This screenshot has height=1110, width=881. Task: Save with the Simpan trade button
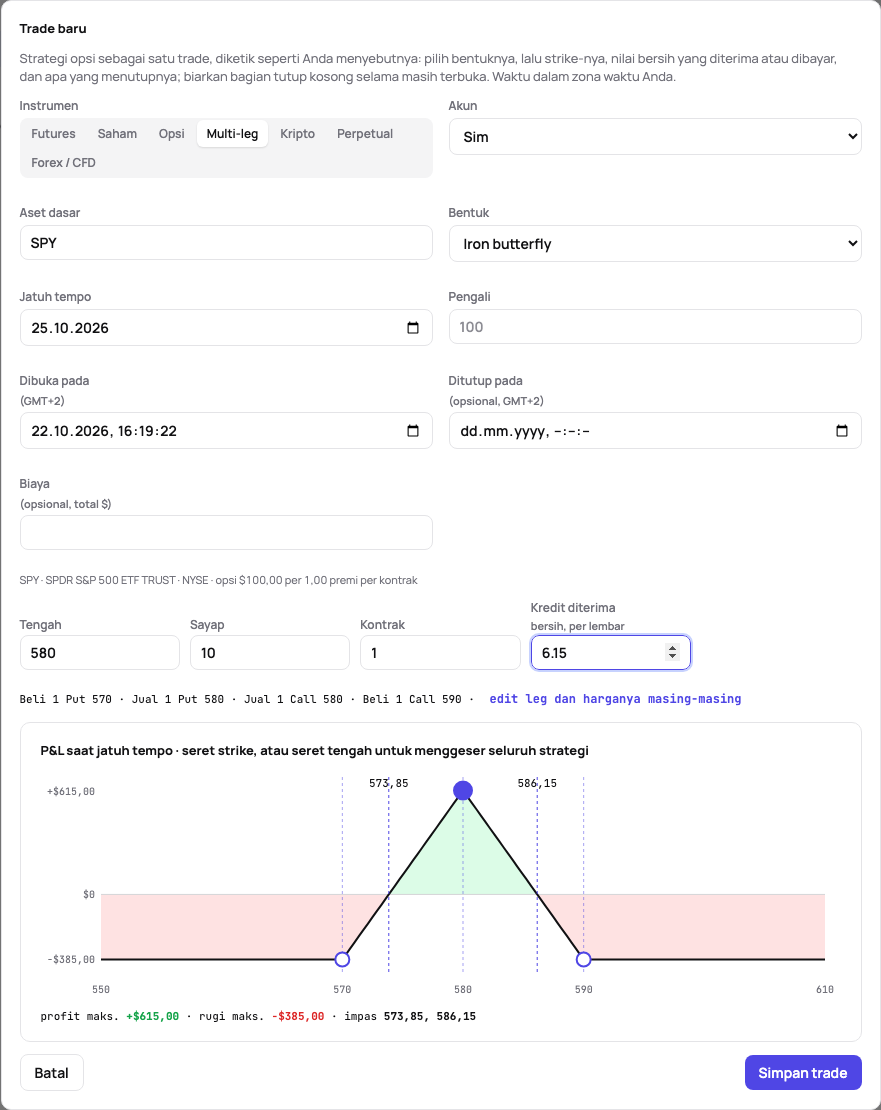pos(803,1072)
